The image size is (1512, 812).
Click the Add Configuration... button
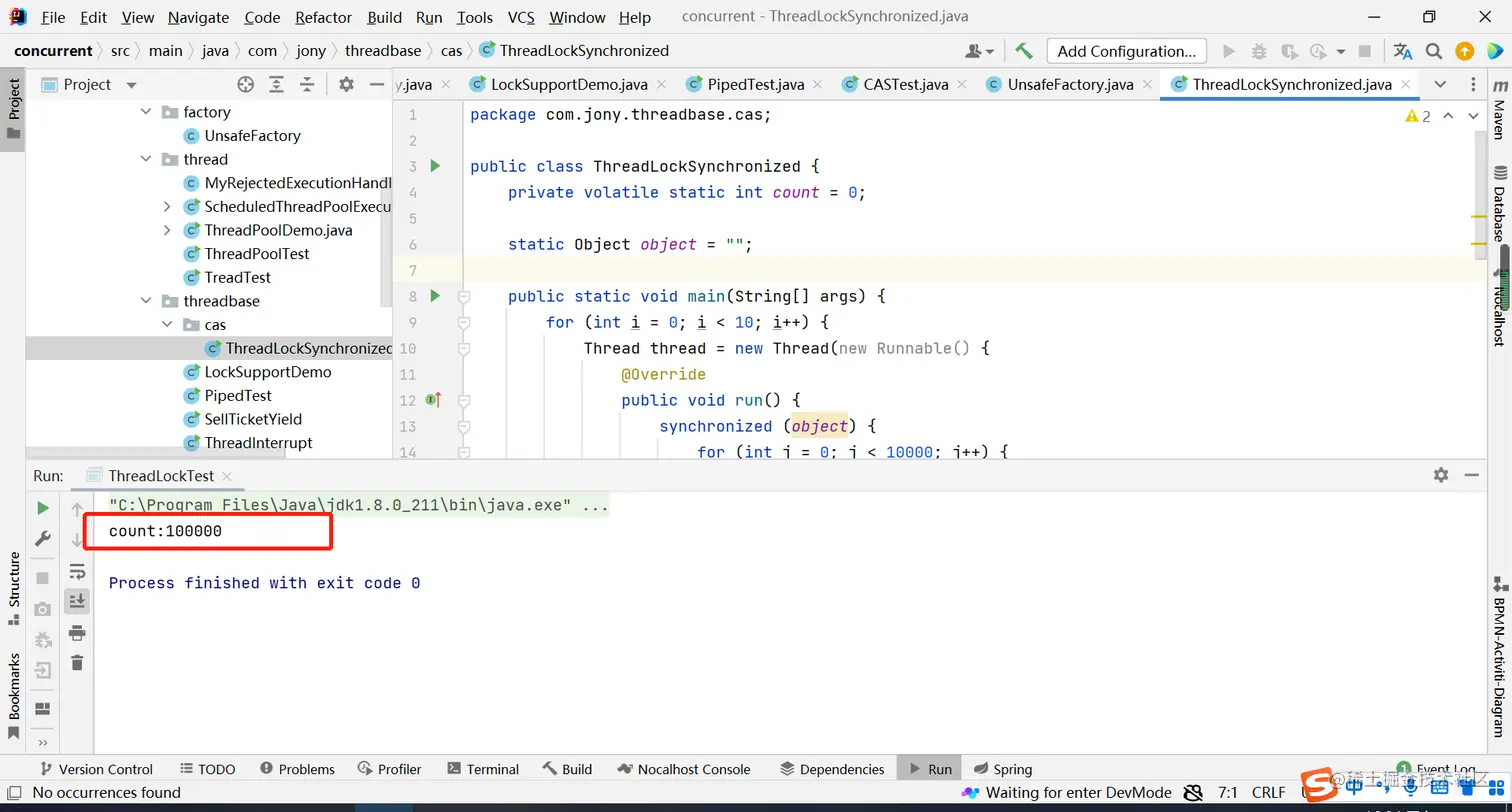[1127, 51]
